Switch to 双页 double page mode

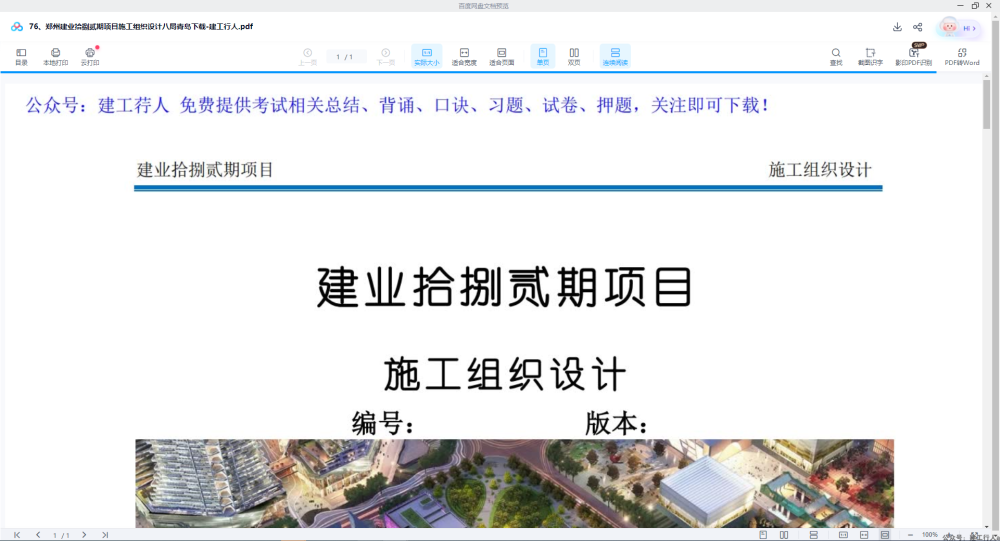(574, 56)
